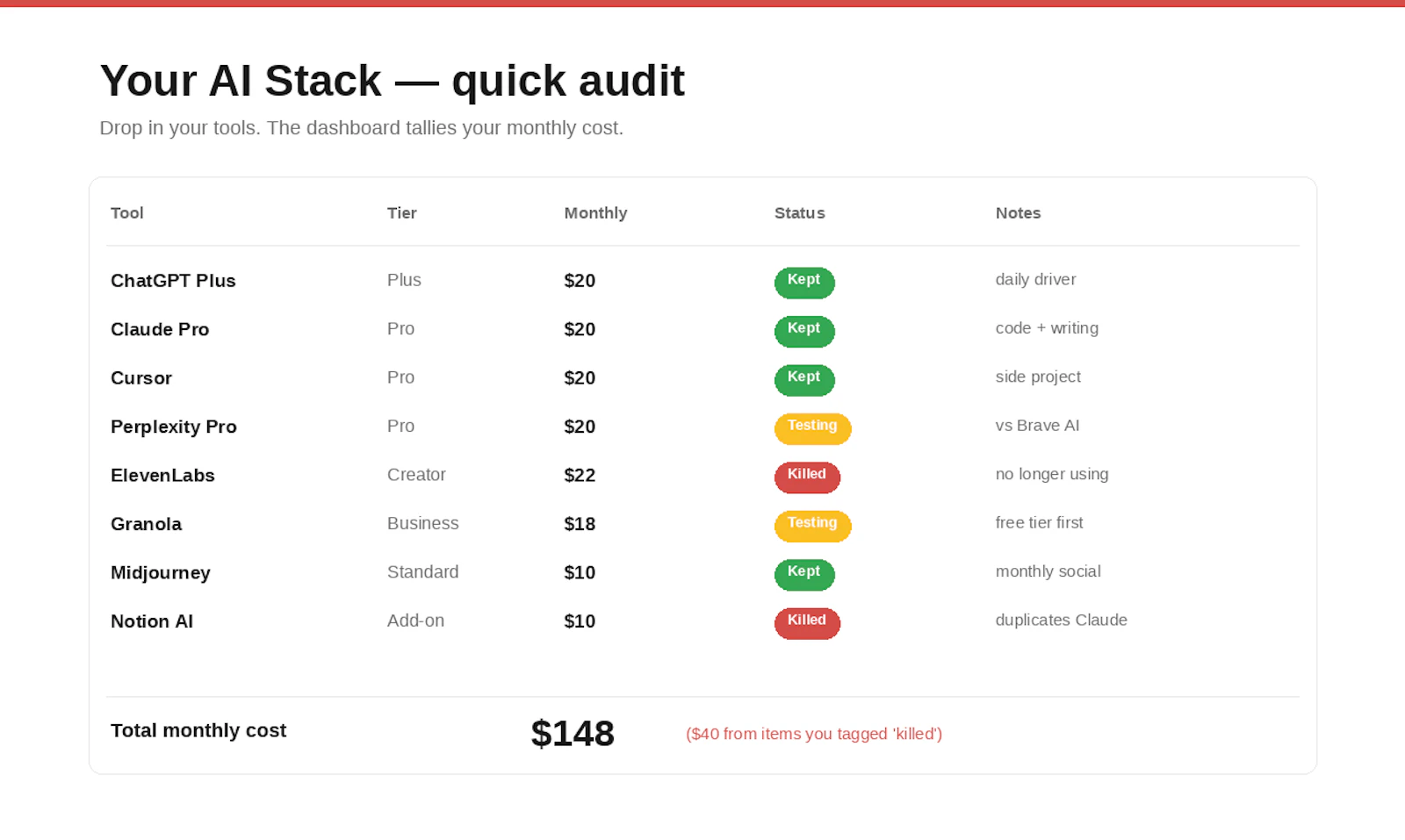Click the Testing badge for Granola
1405x840 pixels.
pos(812,526)
